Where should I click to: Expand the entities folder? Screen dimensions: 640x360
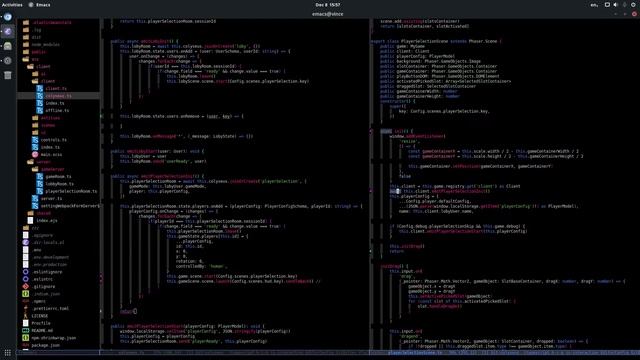(46, 118)
